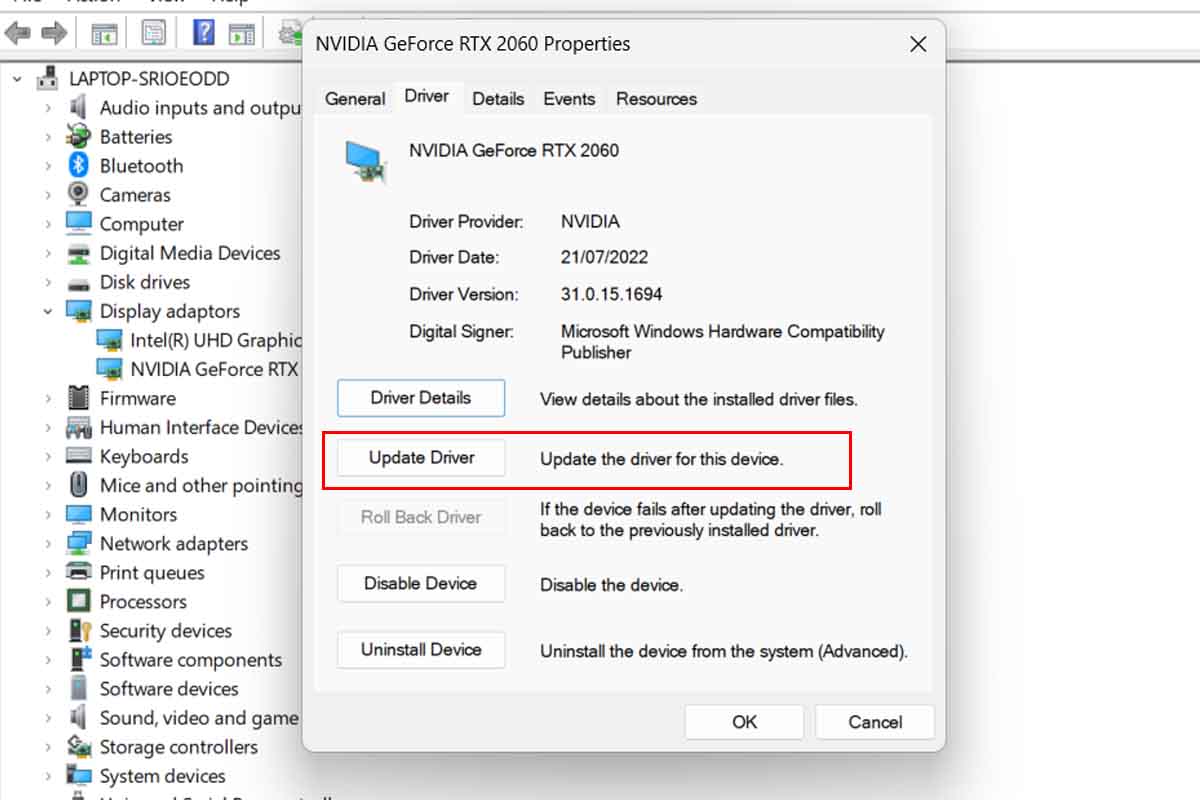Click the Update Driver button
The height and width of the screenshot is (800, 1200).
tap(421, 458)
